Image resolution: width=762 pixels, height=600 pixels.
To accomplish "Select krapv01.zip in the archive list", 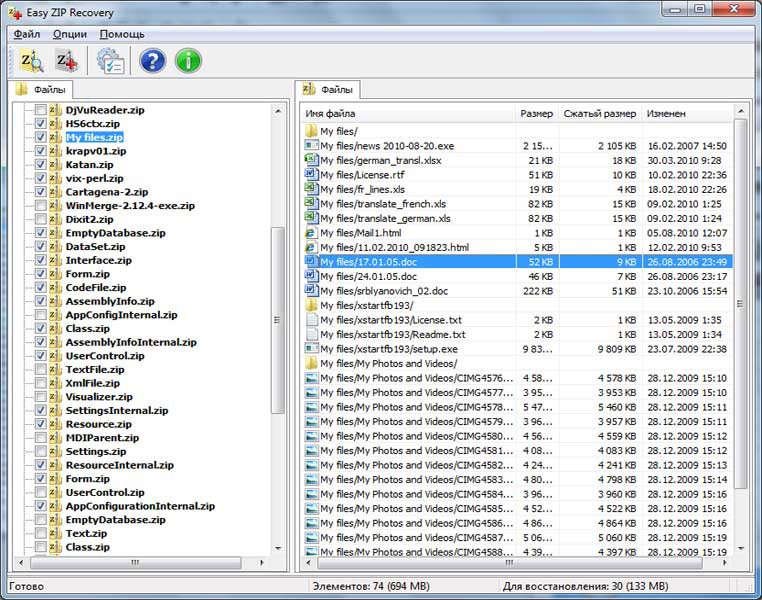I will (96, 151).
